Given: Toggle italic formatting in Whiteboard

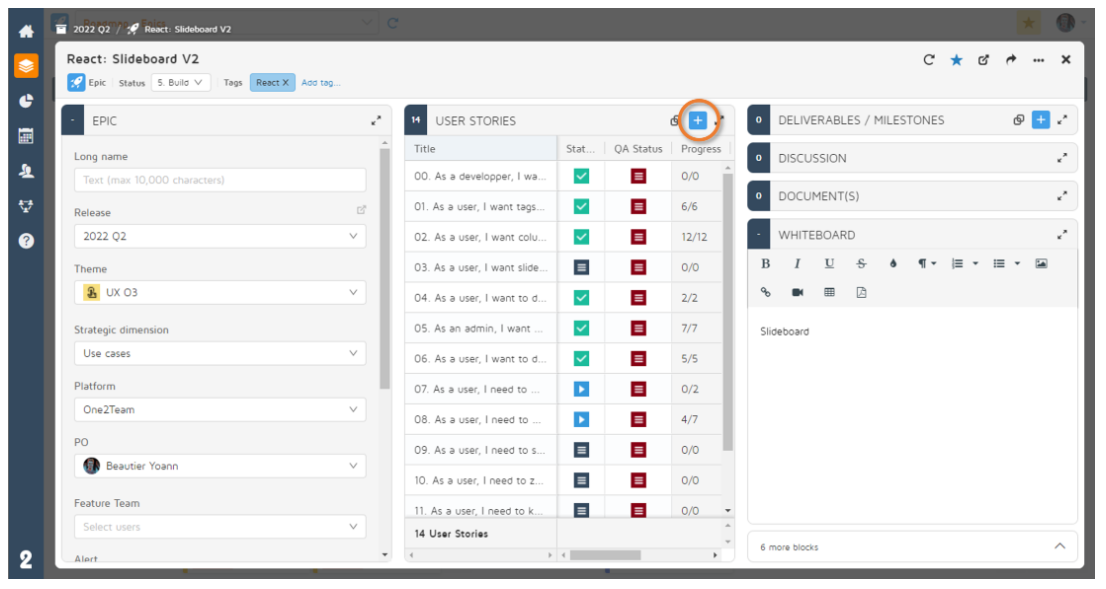Looking at the screenshot, I should [x=797, y=264].
